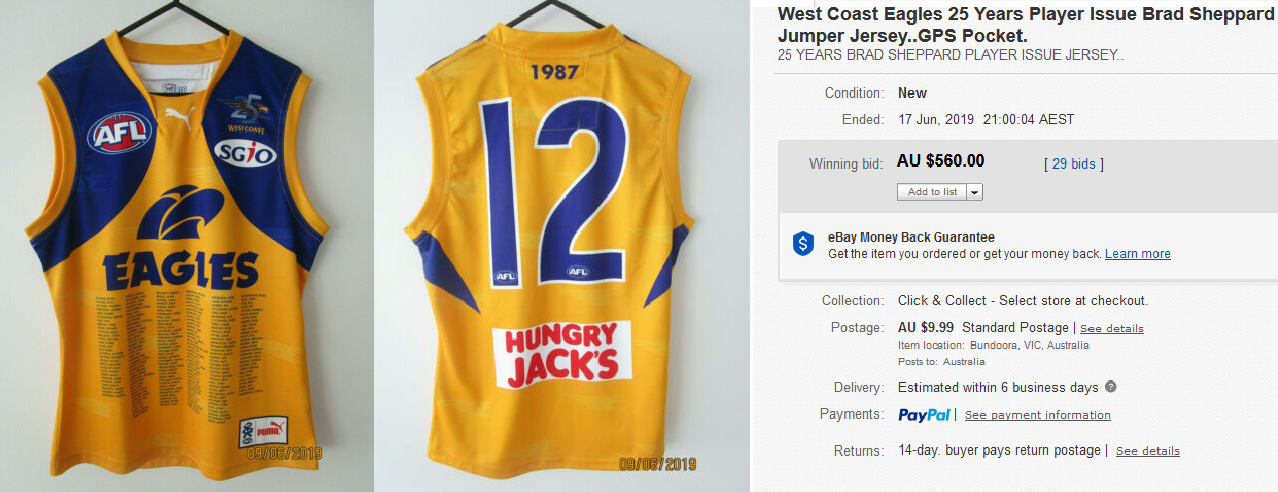Image resolution: width=1278 pixels, height=492 pixels.
Task: View postage See details link
Action: pyautogui.click(x=1111, y=328)
